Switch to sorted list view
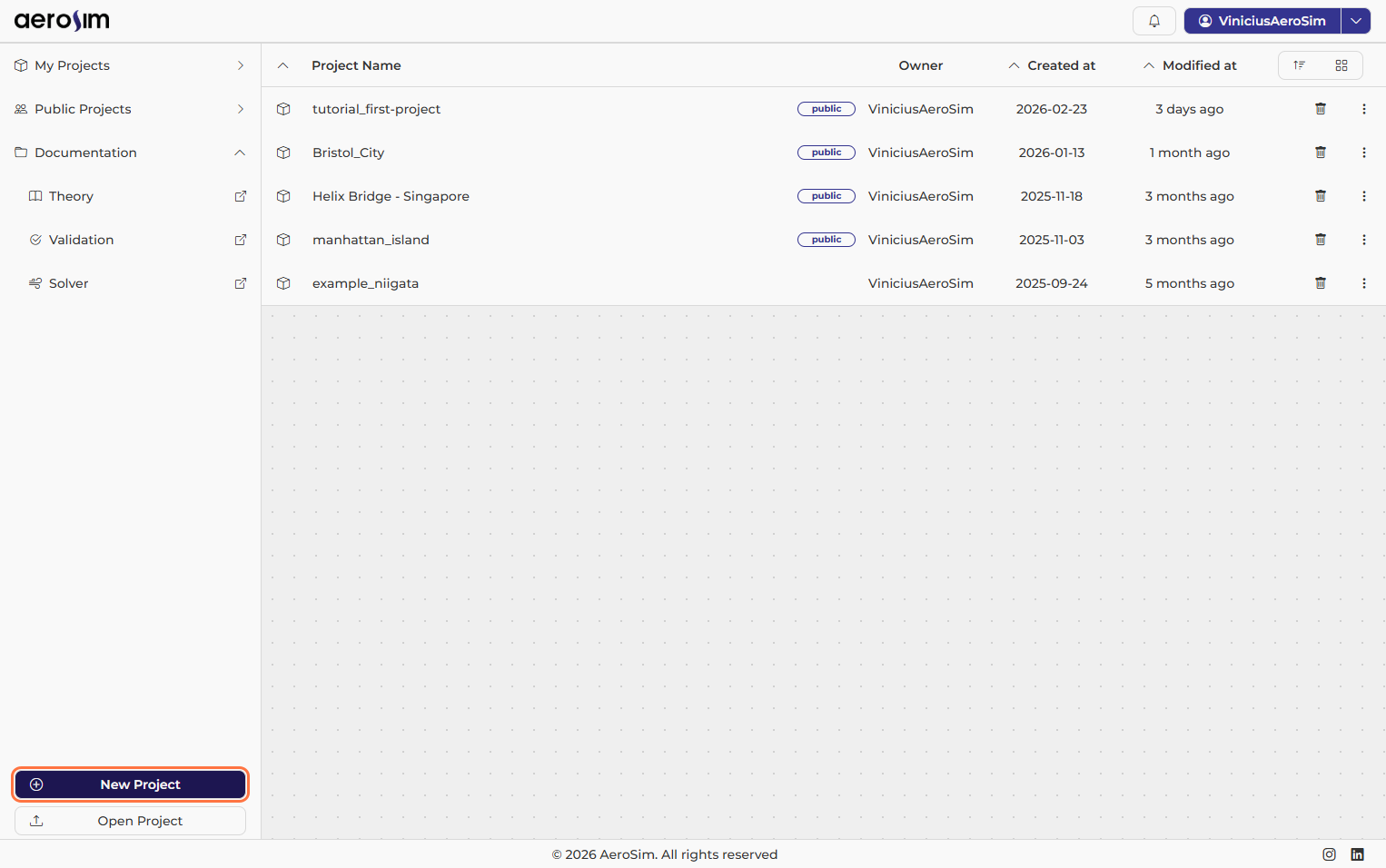 click(1299, 65)
